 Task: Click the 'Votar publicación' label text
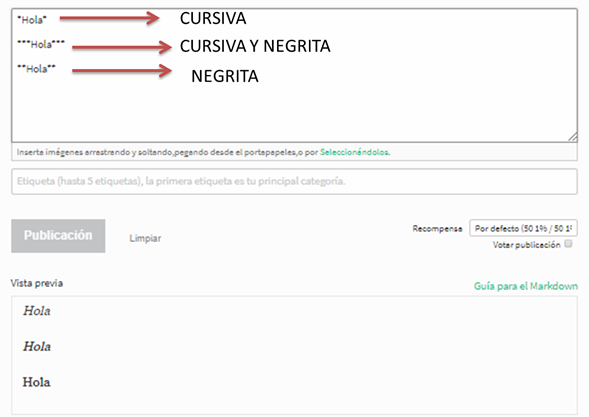tap(527, 245)
